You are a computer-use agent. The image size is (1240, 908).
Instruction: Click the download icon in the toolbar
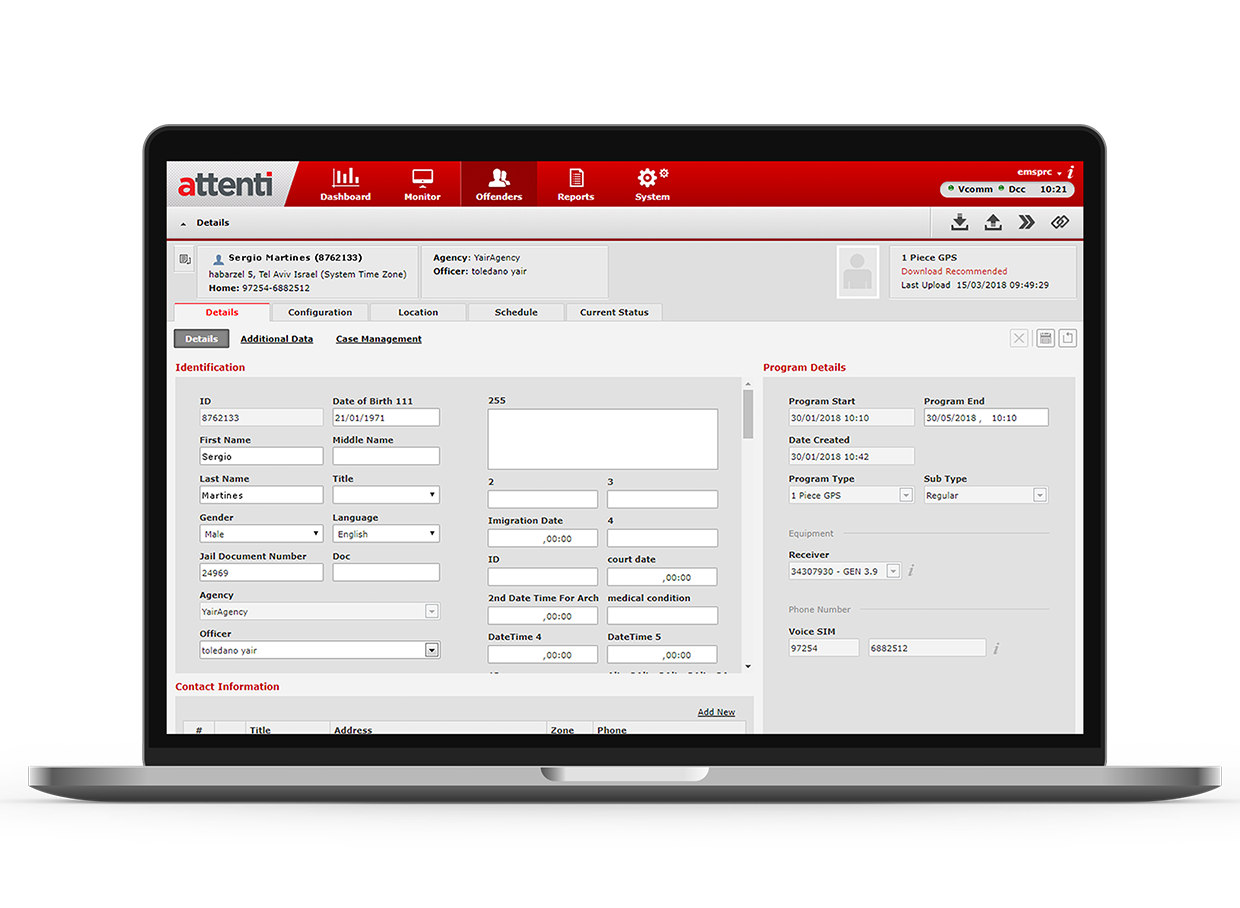[x=959, y=222]
